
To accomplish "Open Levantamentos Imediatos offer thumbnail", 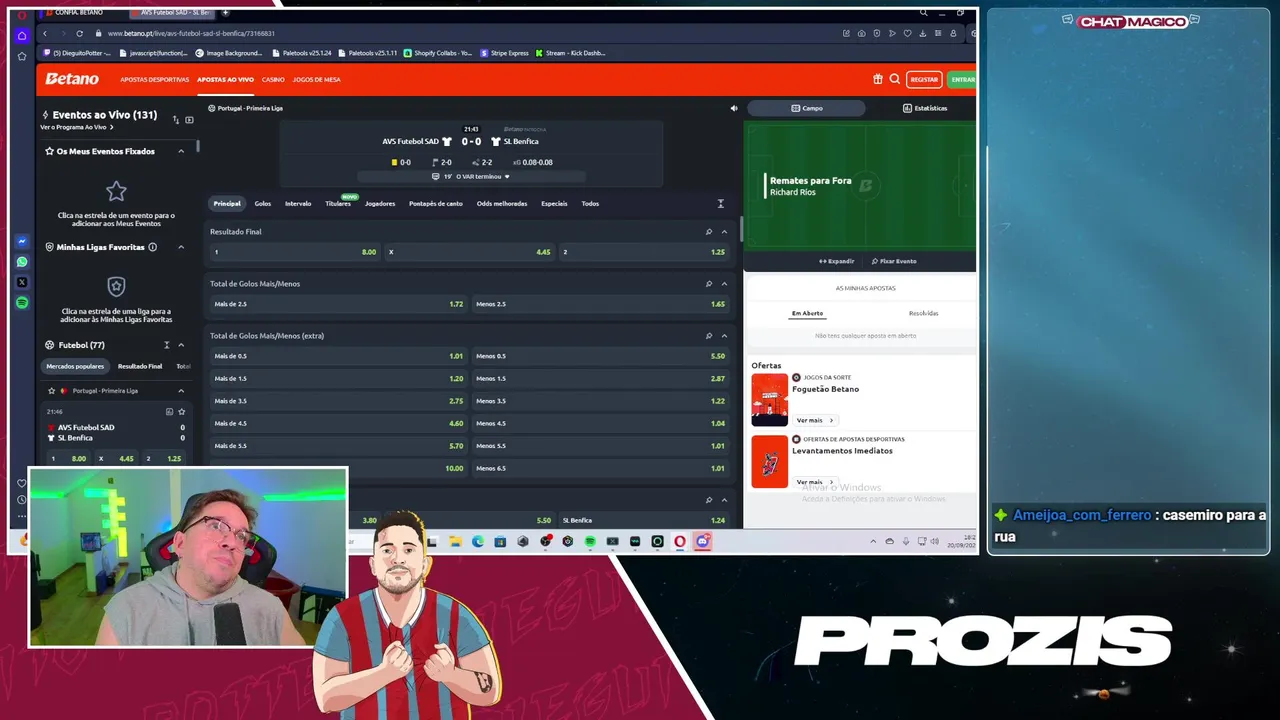I will [x=770, y=462].
